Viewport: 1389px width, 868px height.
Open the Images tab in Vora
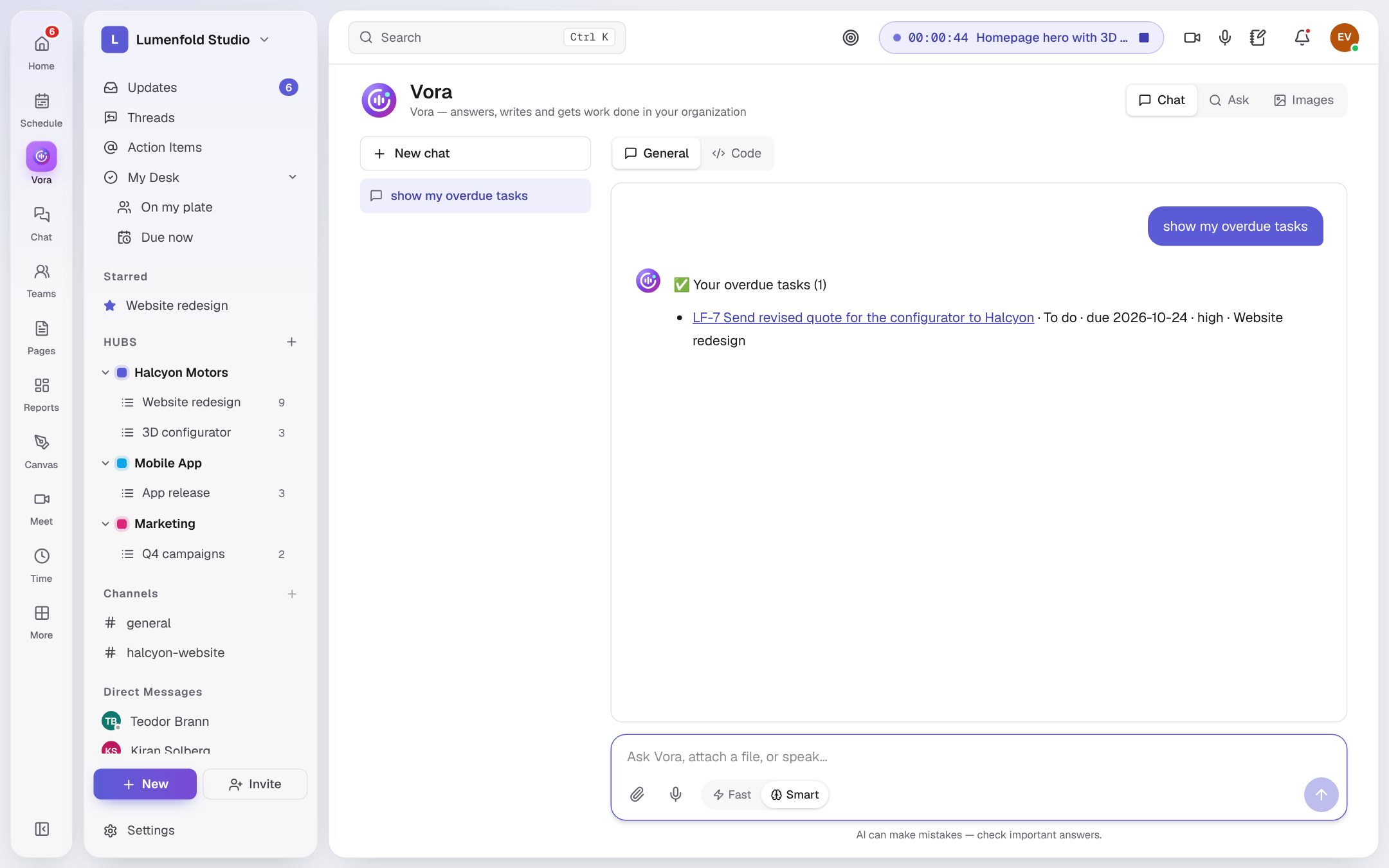[1304, 100]
